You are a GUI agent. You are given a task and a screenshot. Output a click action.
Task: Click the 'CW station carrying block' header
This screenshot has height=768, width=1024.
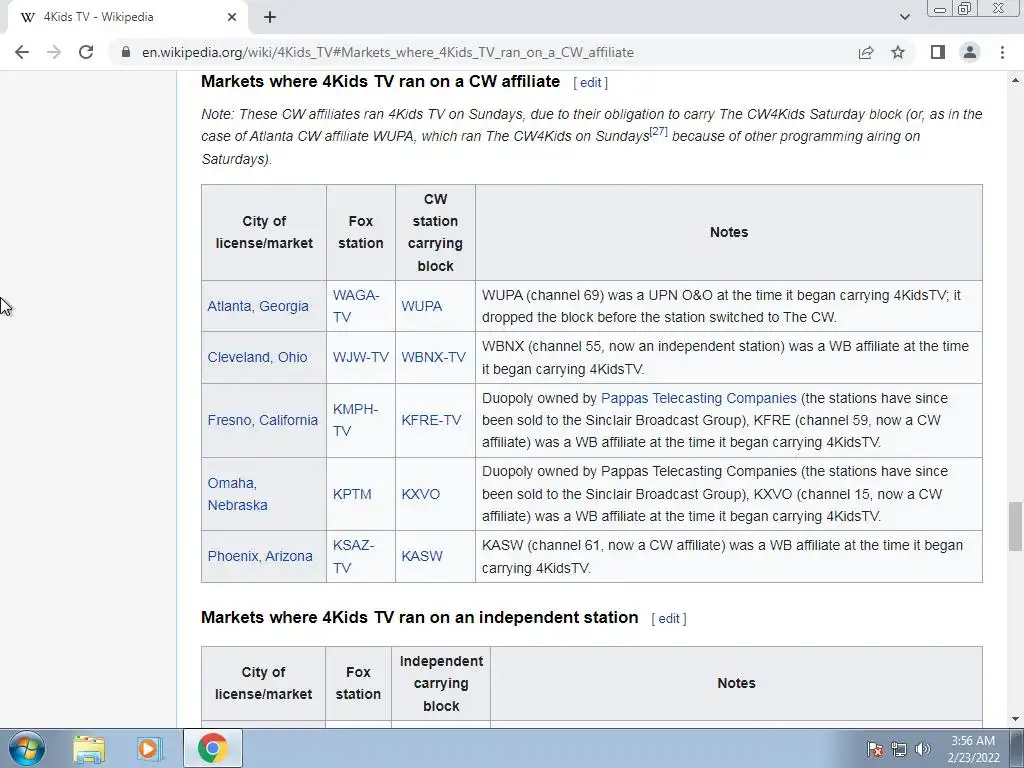click(435, 232)
